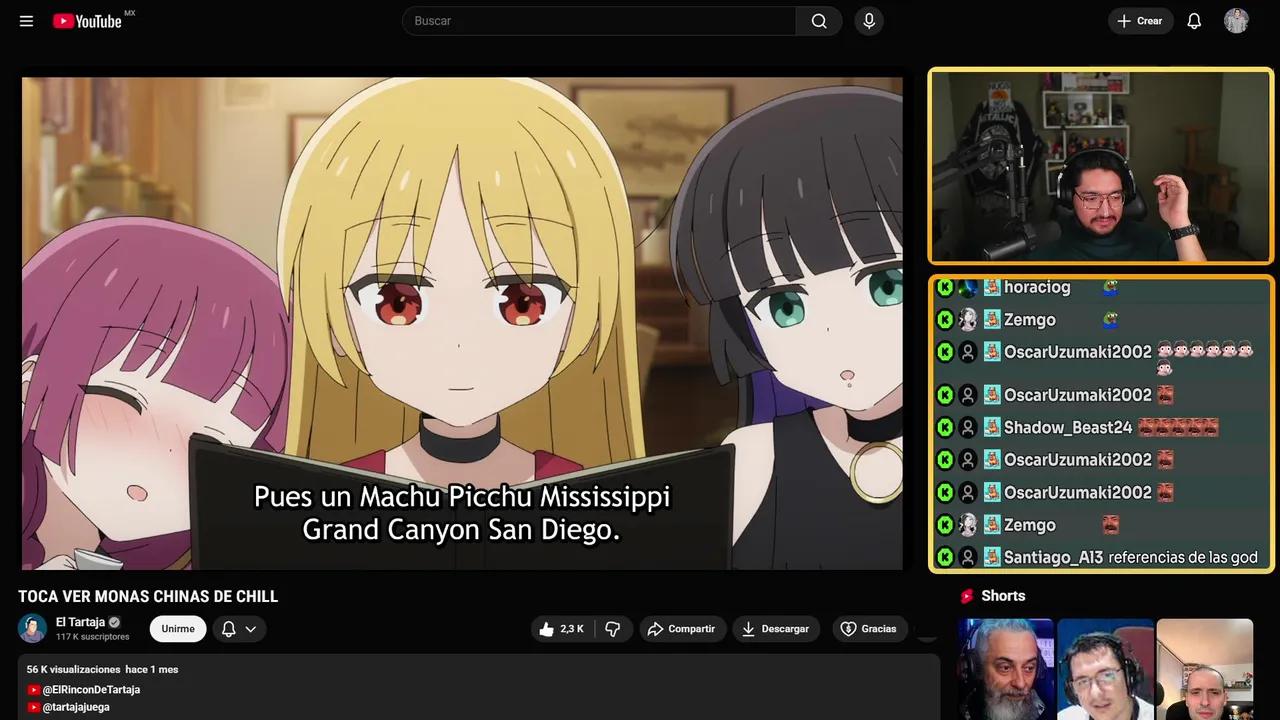1280x720 pixels.
Task: Open El Tartaja channel avatar
Action: (x=33, y=628)
